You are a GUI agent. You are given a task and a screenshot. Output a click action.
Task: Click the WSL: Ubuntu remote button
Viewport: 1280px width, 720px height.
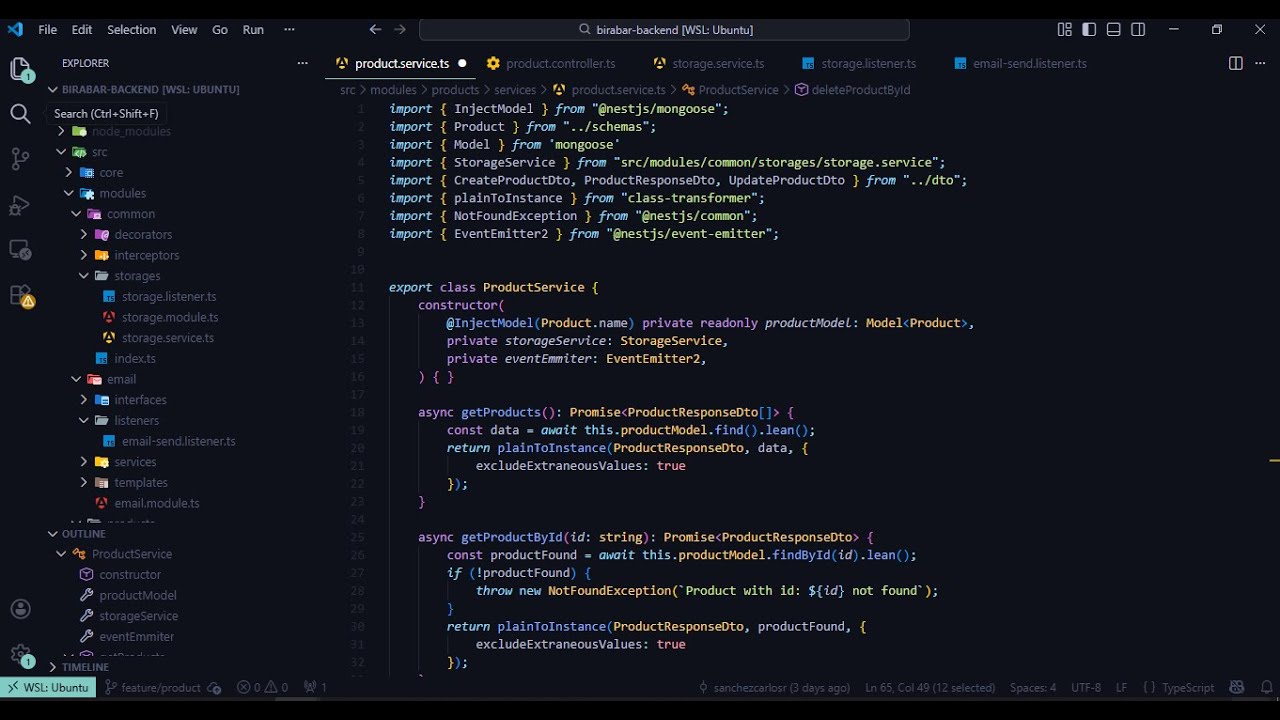point(47,687)
